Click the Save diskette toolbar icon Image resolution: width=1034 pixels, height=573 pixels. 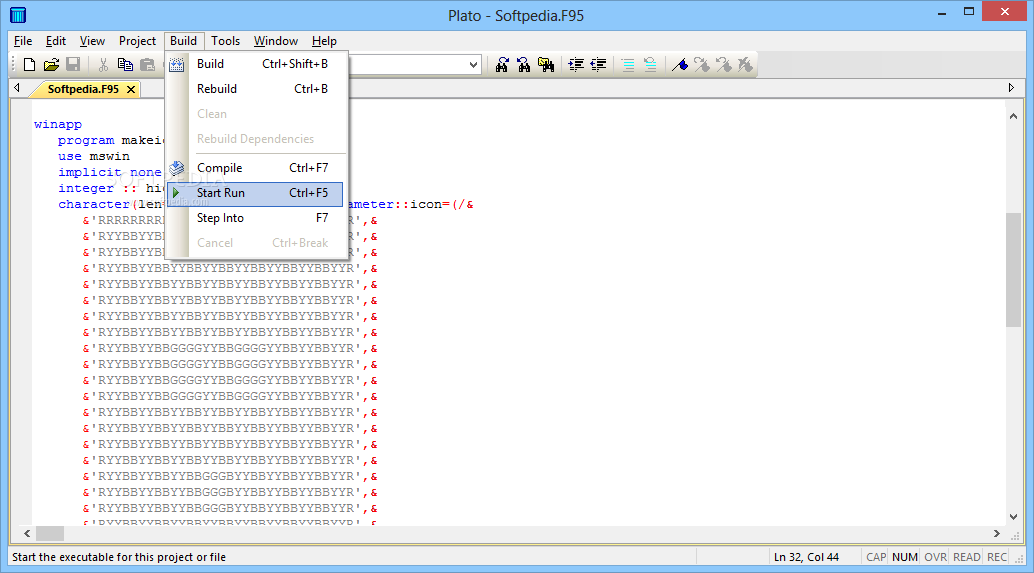coord(73,65)
